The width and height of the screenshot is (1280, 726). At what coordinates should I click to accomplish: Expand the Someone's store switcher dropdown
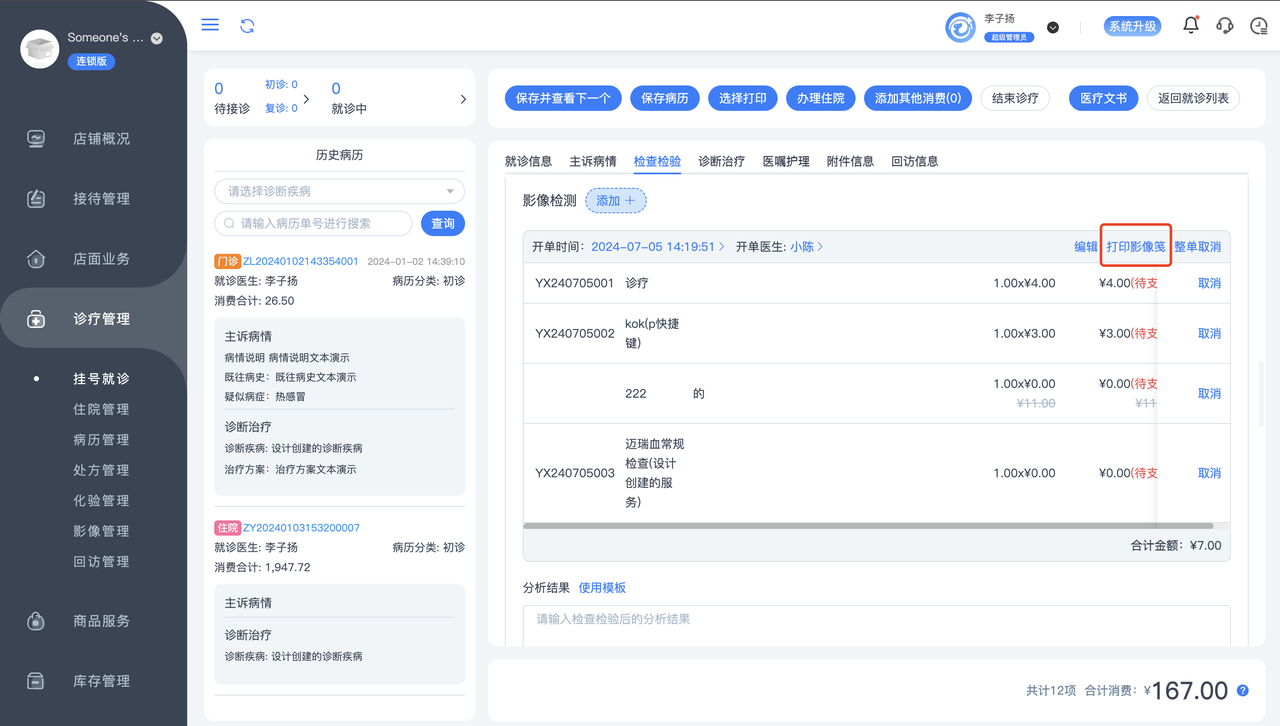[156, 38]
